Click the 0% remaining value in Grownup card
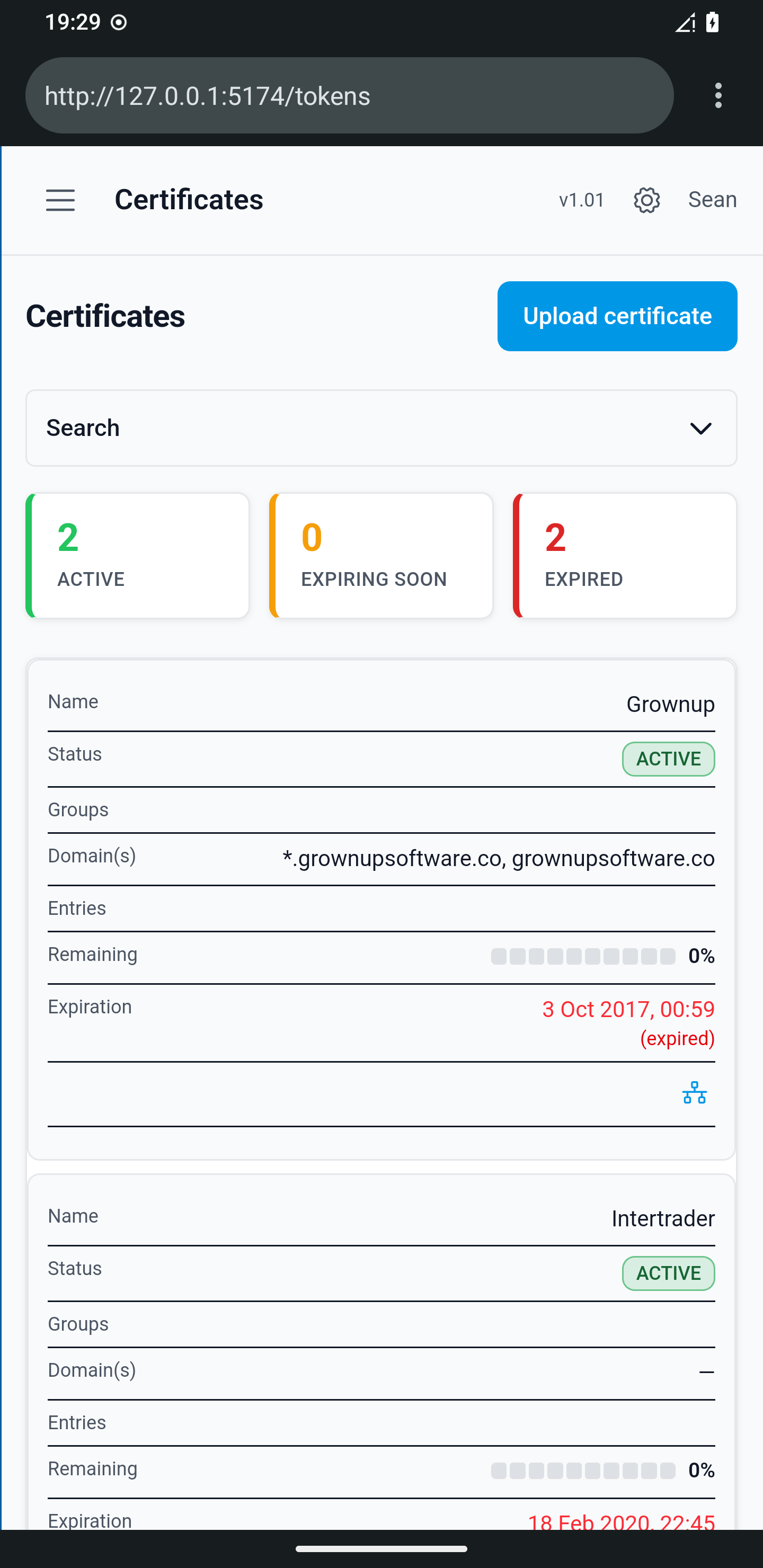 701,956
